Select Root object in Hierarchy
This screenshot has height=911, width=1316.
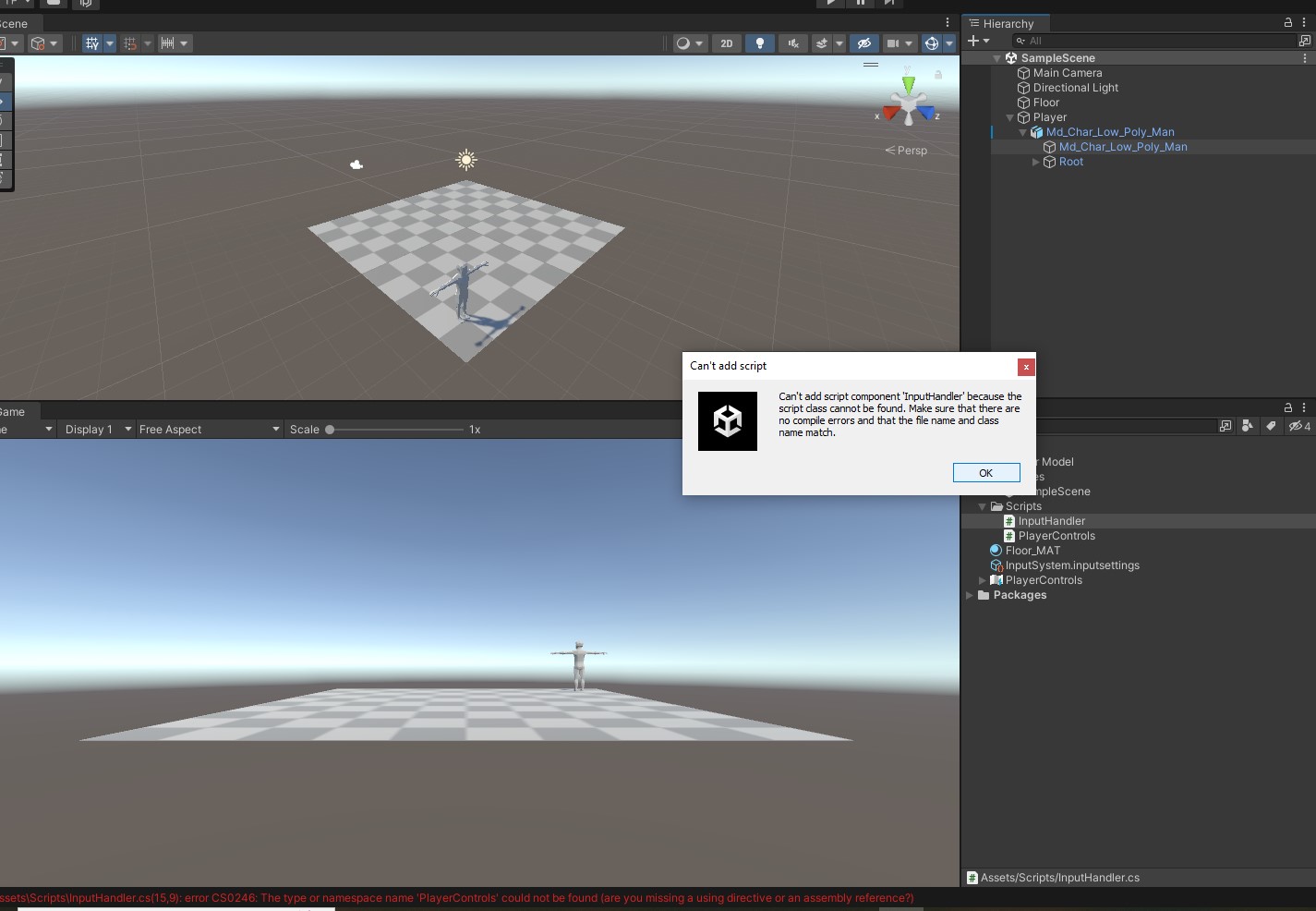(1070, 162)
